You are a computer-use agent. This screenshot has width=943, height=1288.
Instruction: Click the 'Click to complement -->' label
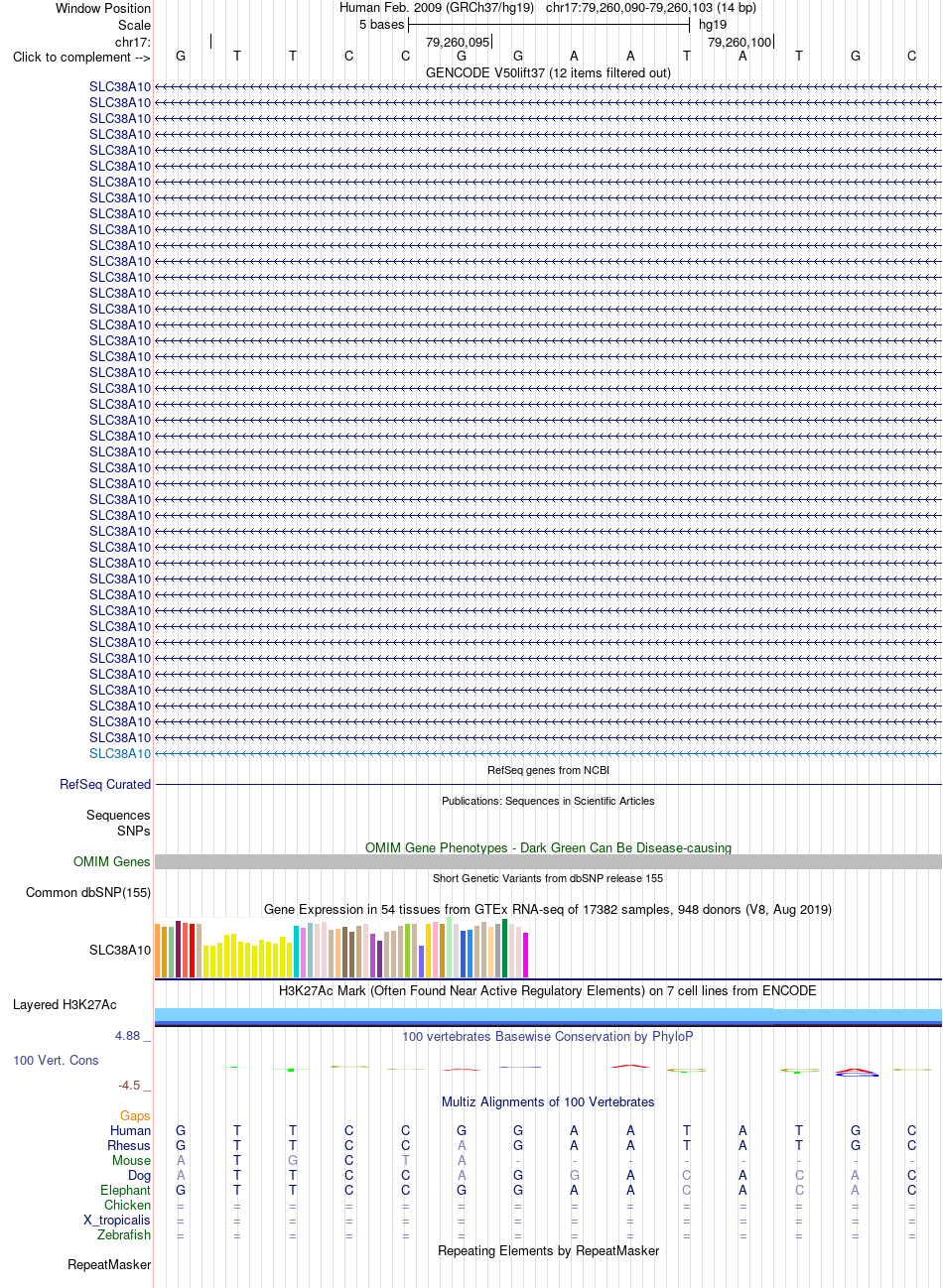[x=81, y=57]
